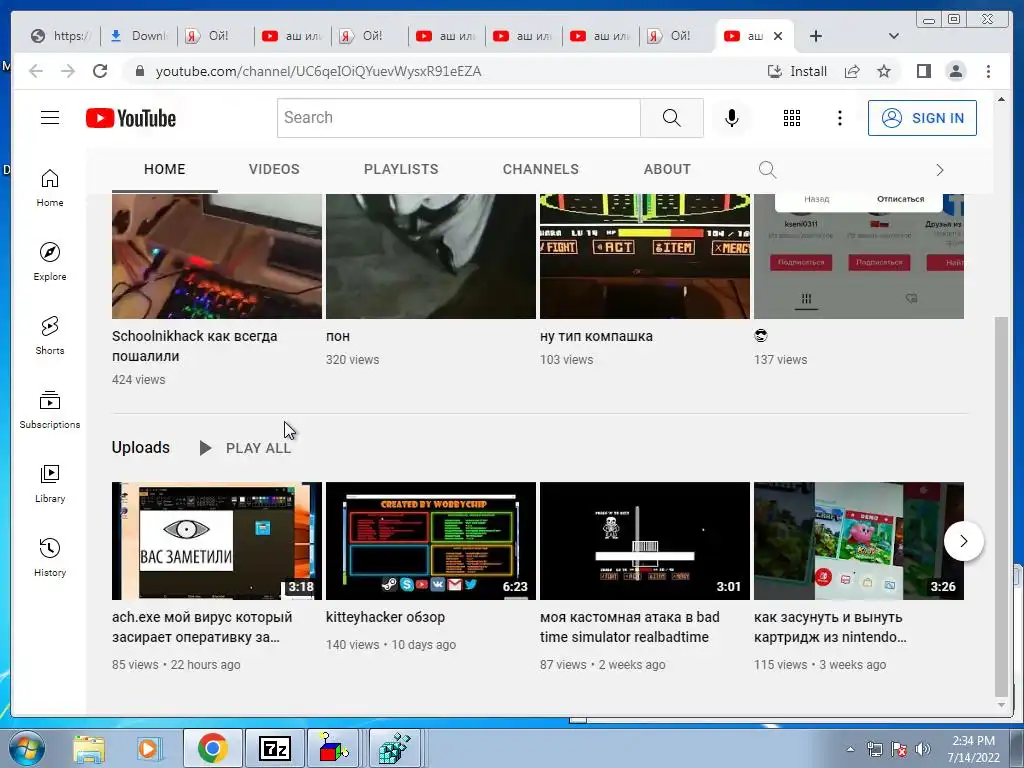Screen dimensions: 1024x768
Task: Click the clock showing 2:34 PM
Action: click(973, 741)
